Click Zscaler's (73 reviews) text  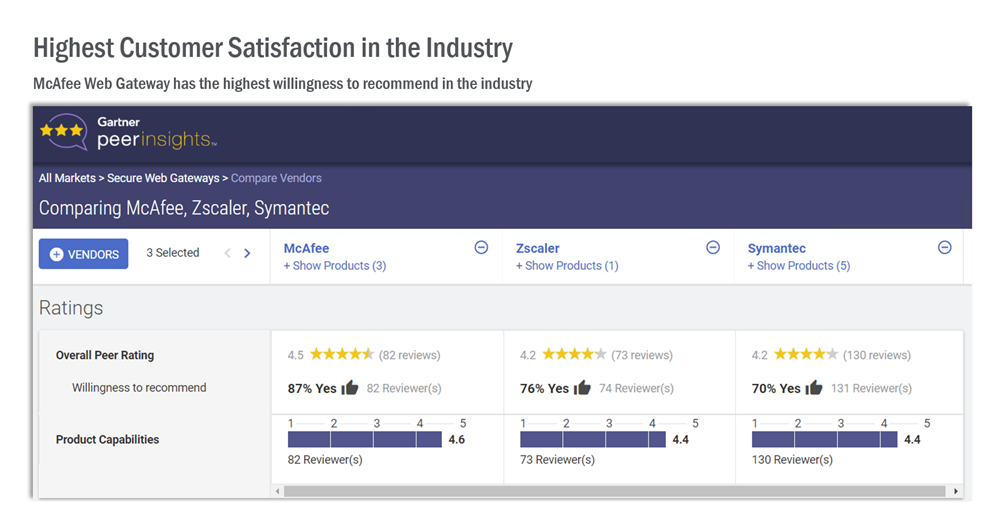(x=642, y=355)
